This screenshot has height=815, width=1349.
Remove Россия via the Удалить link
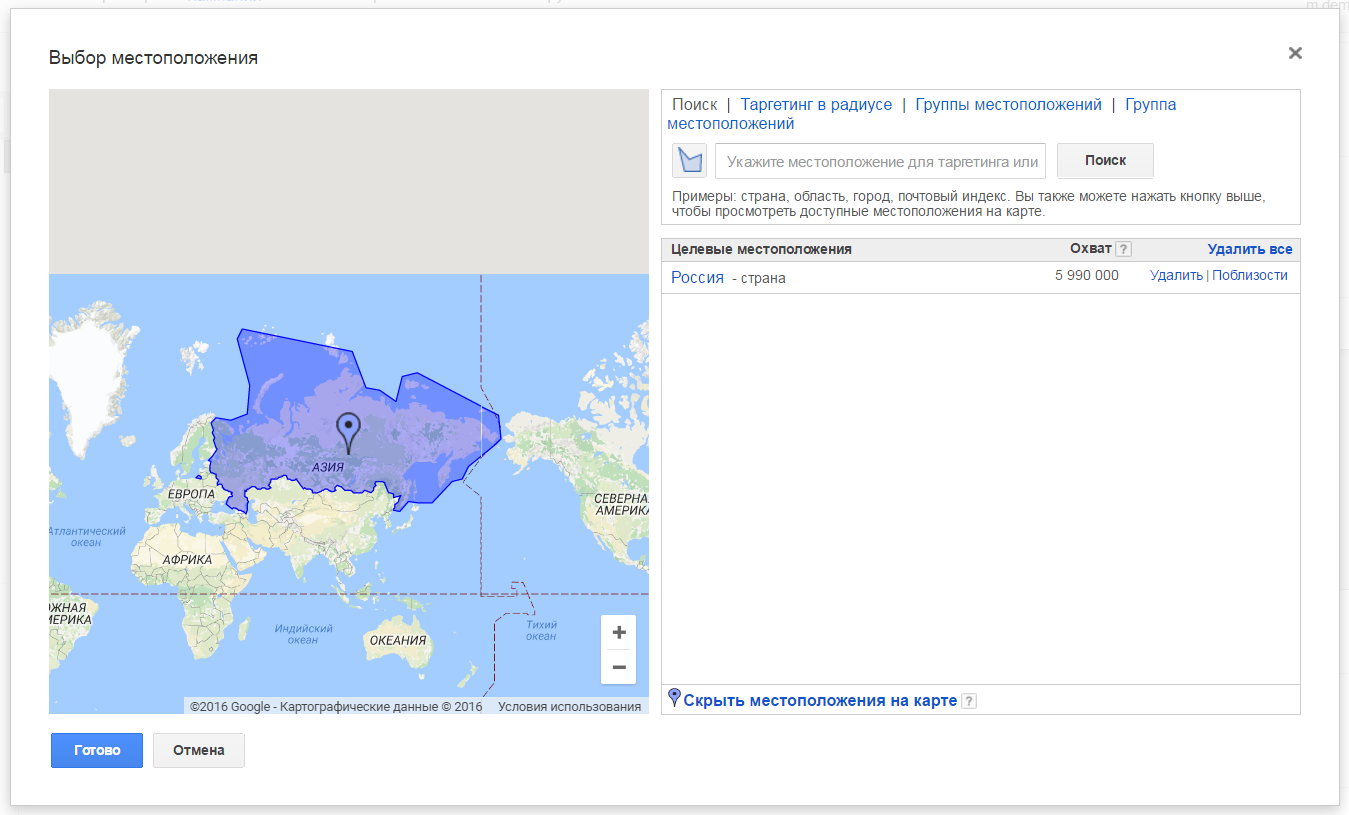[1176, 276]
